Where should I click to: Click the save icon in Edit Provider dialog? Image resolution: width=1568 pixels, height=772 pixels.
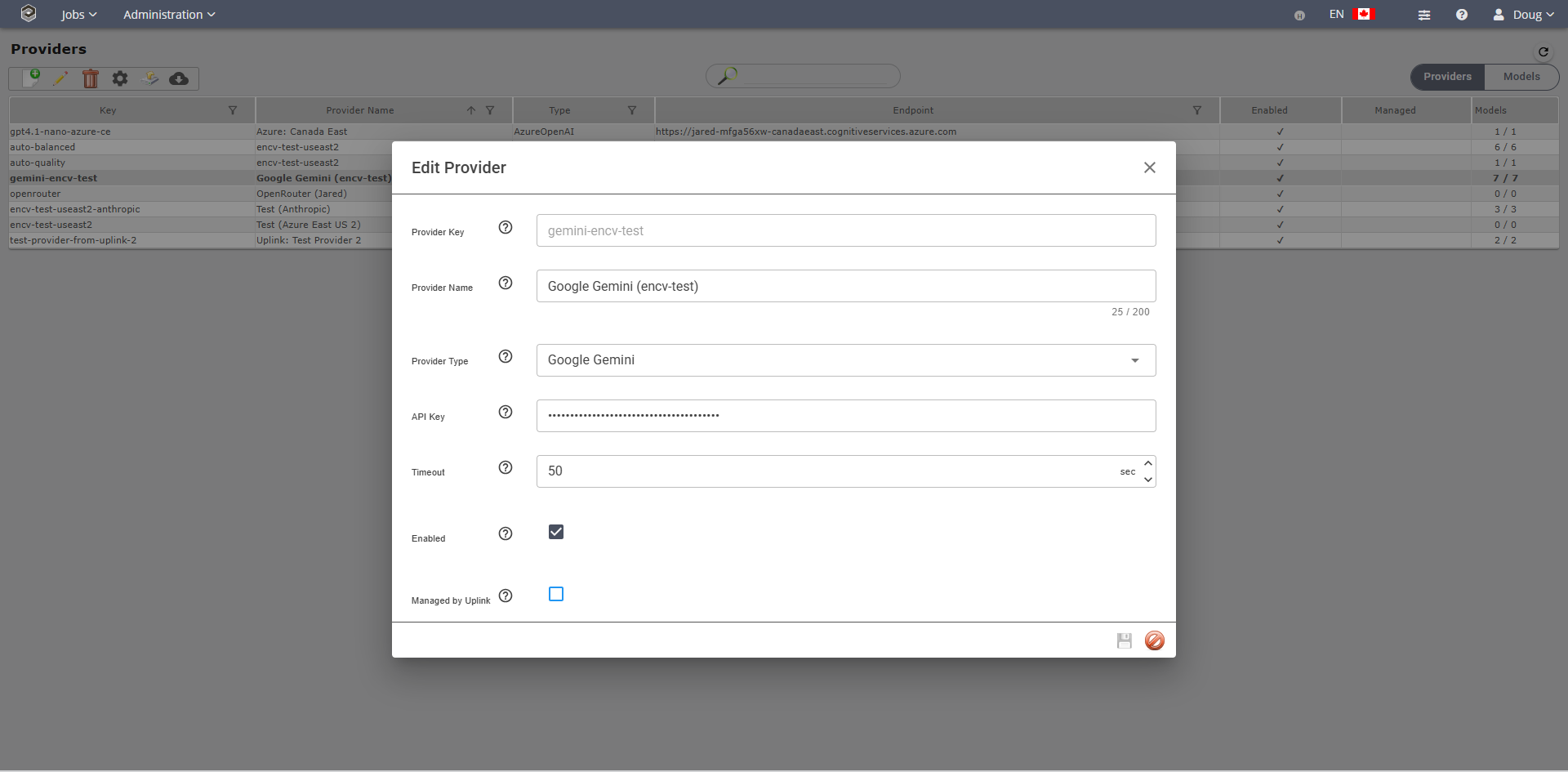1125,640
